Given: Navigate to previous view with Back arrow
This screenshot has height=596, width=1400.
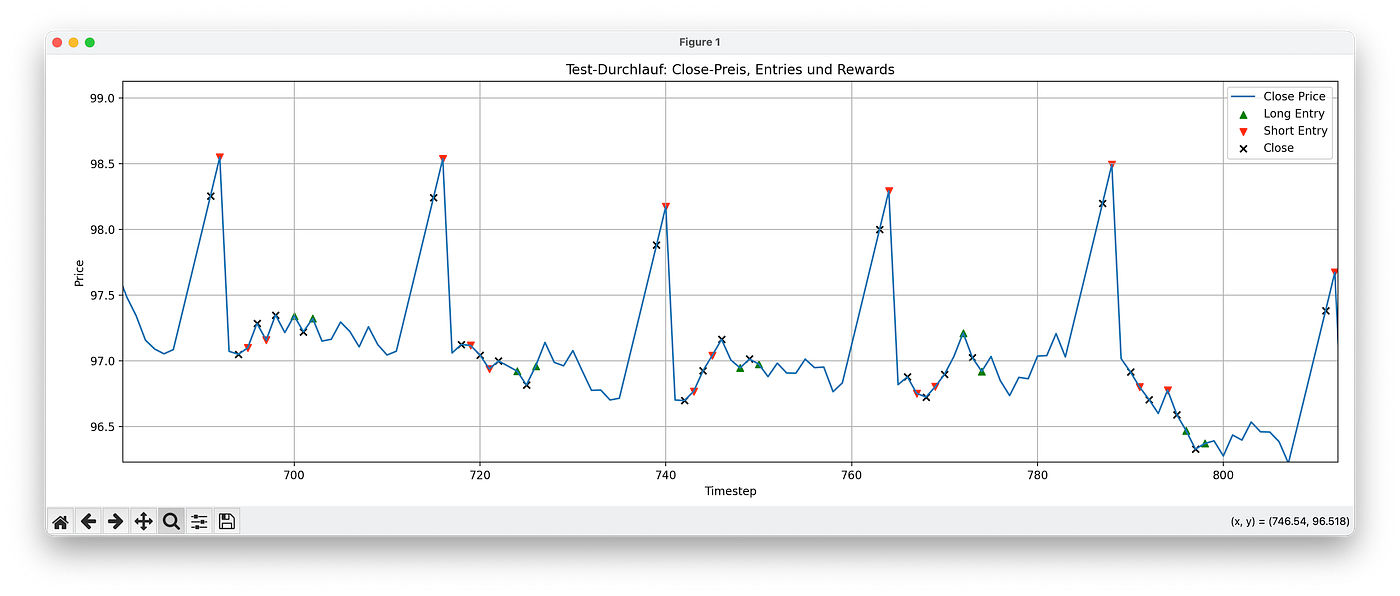Looking at the screenshot, I should [x=88, y=521].
